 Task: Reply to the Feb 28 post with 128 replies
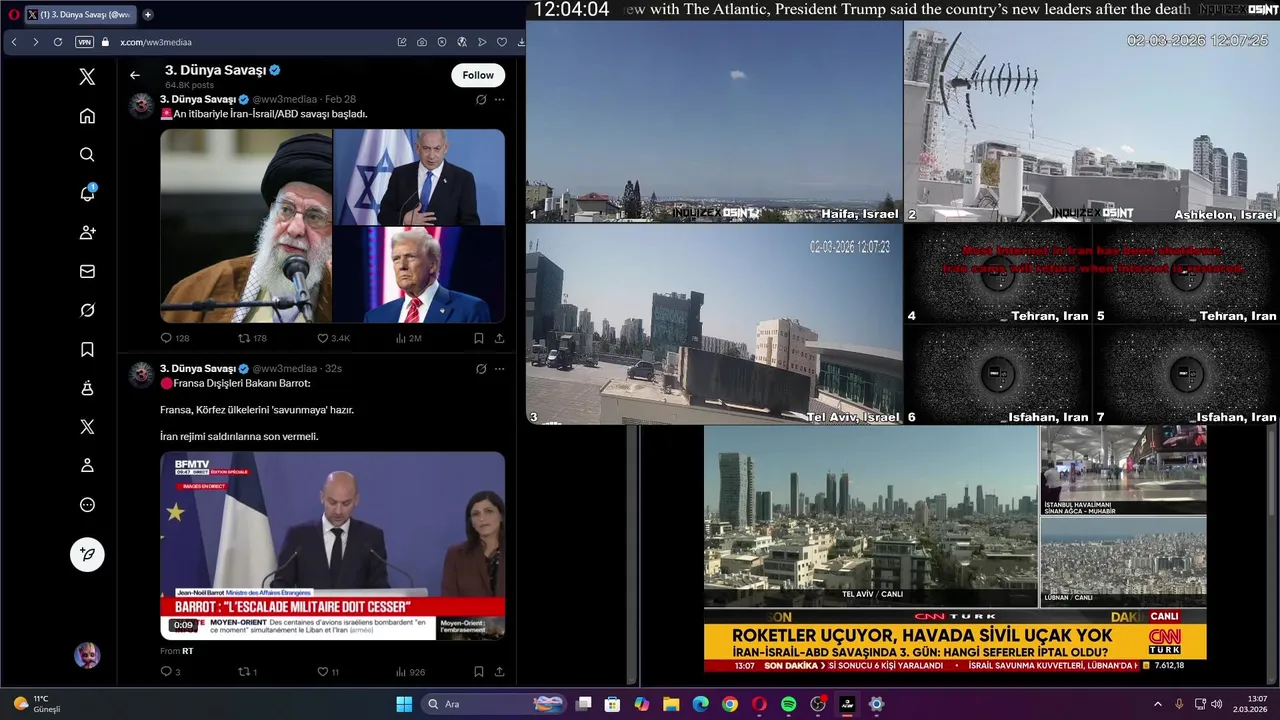click(x=175, y=338)
